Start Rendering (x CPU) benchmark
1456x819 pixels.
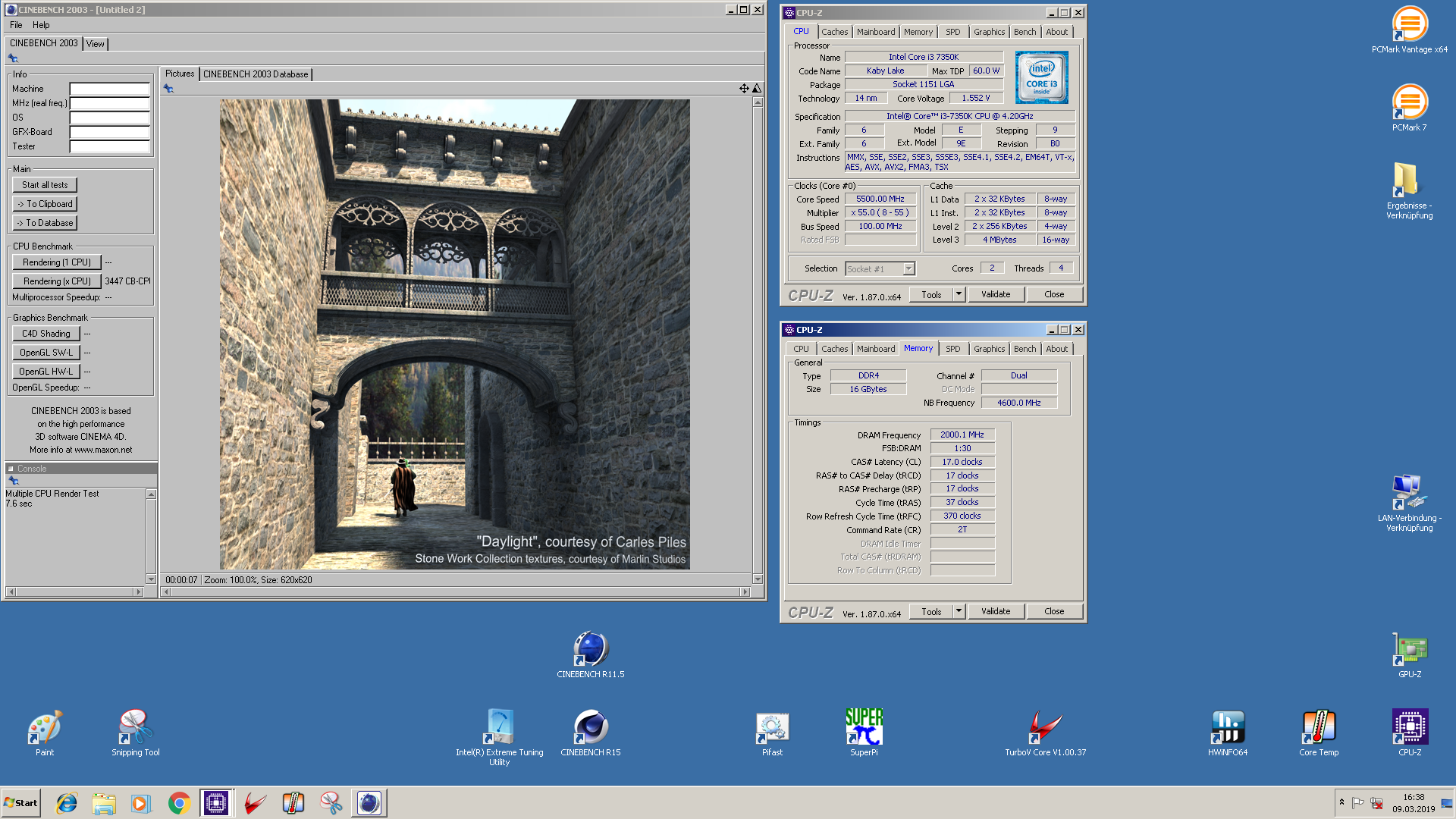tap(57, 281)
